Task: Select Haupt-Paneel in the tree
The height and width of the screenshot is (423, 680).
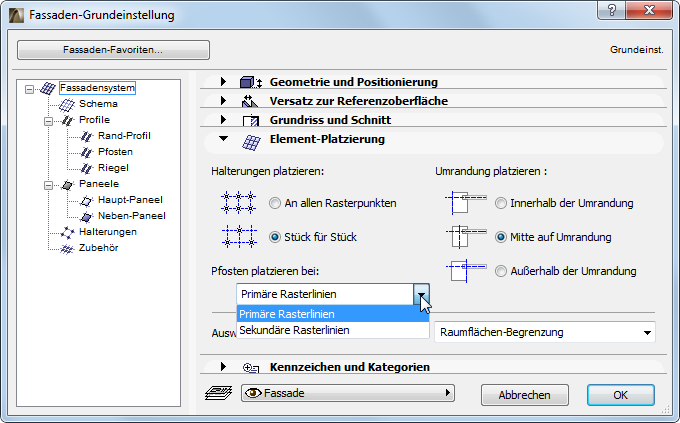Action: coord(131,200)
